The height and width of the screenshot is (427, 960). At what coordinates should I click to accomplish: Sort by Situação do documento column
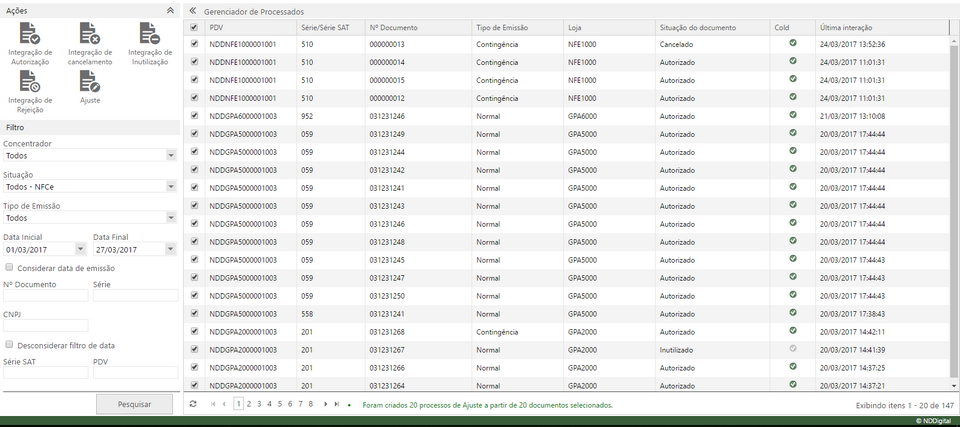(712, 27)
